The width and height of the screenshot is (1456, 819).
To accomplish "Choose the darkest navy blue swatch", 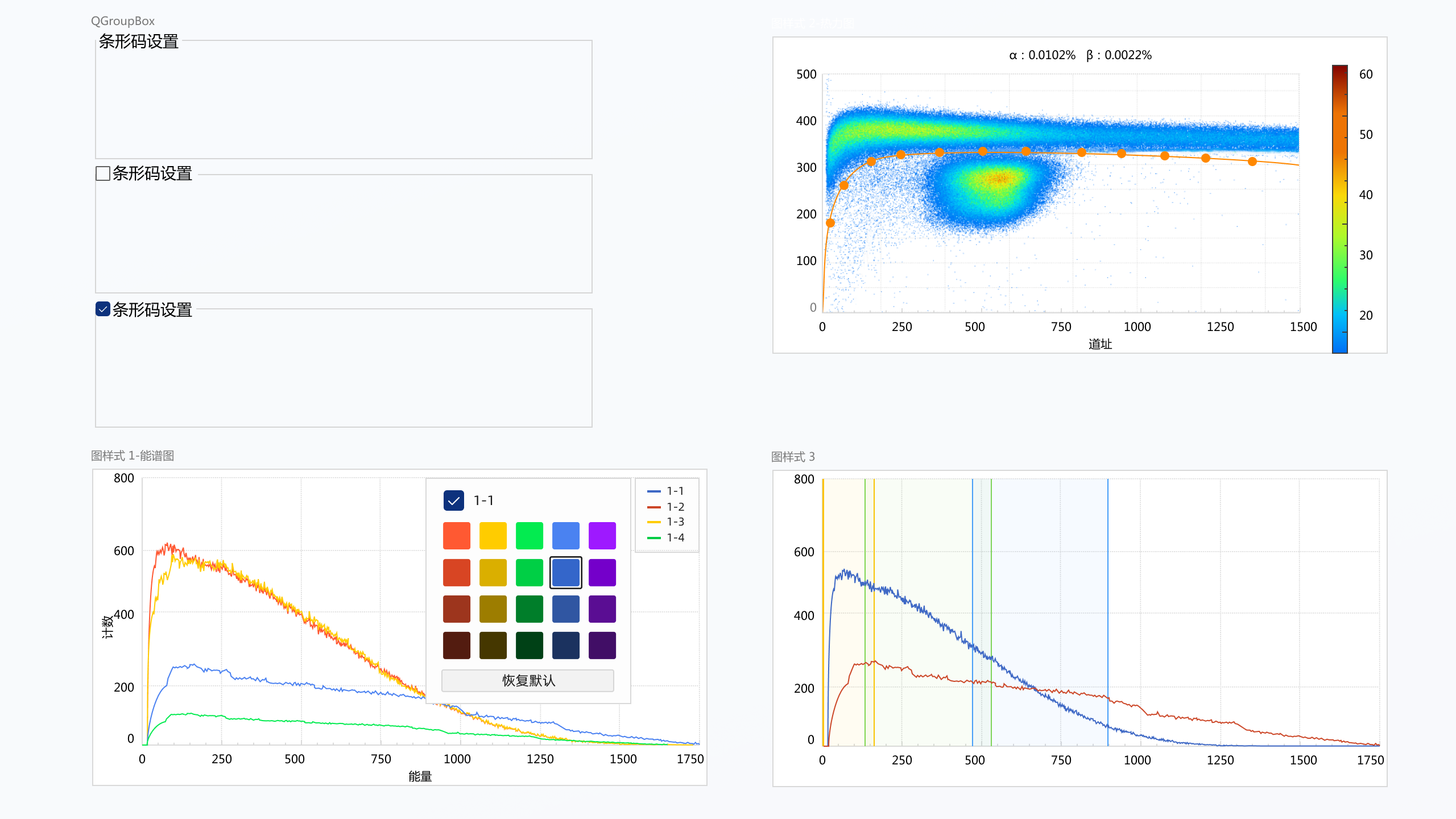I will 565,645.
